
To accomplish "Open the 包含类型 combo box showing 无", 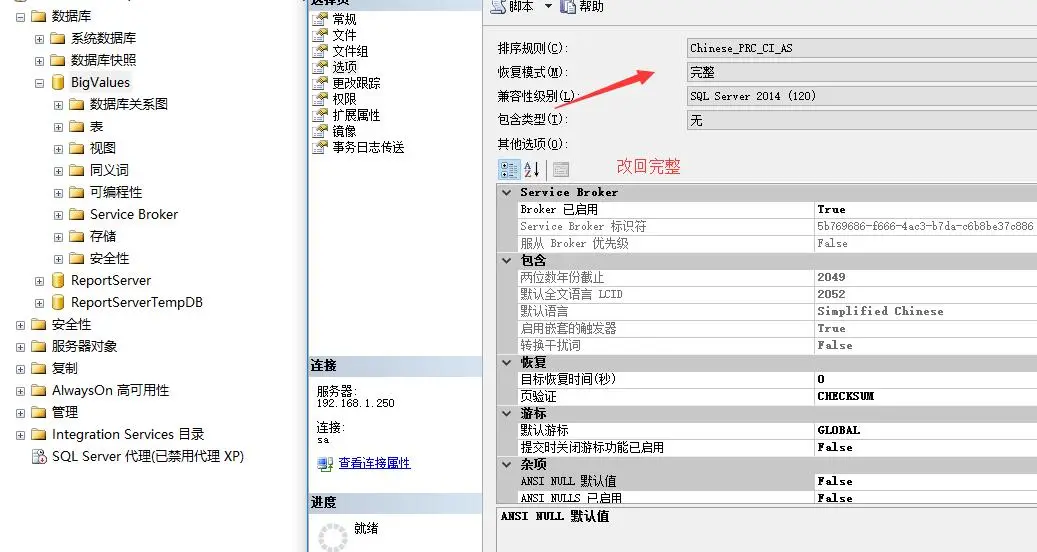I will [862, 120].
